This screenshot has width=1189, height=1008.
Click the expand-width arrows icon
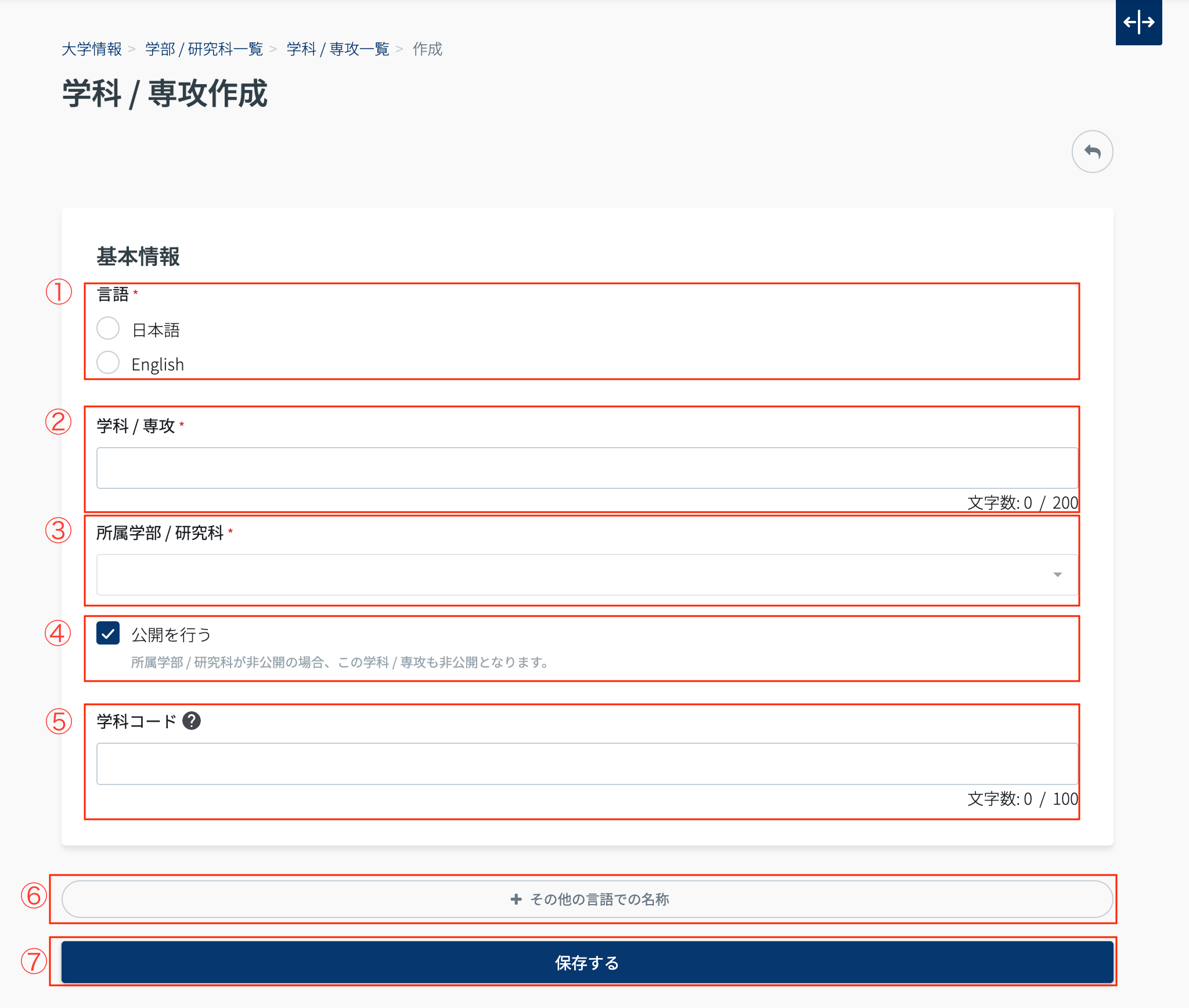[1138, 22]
